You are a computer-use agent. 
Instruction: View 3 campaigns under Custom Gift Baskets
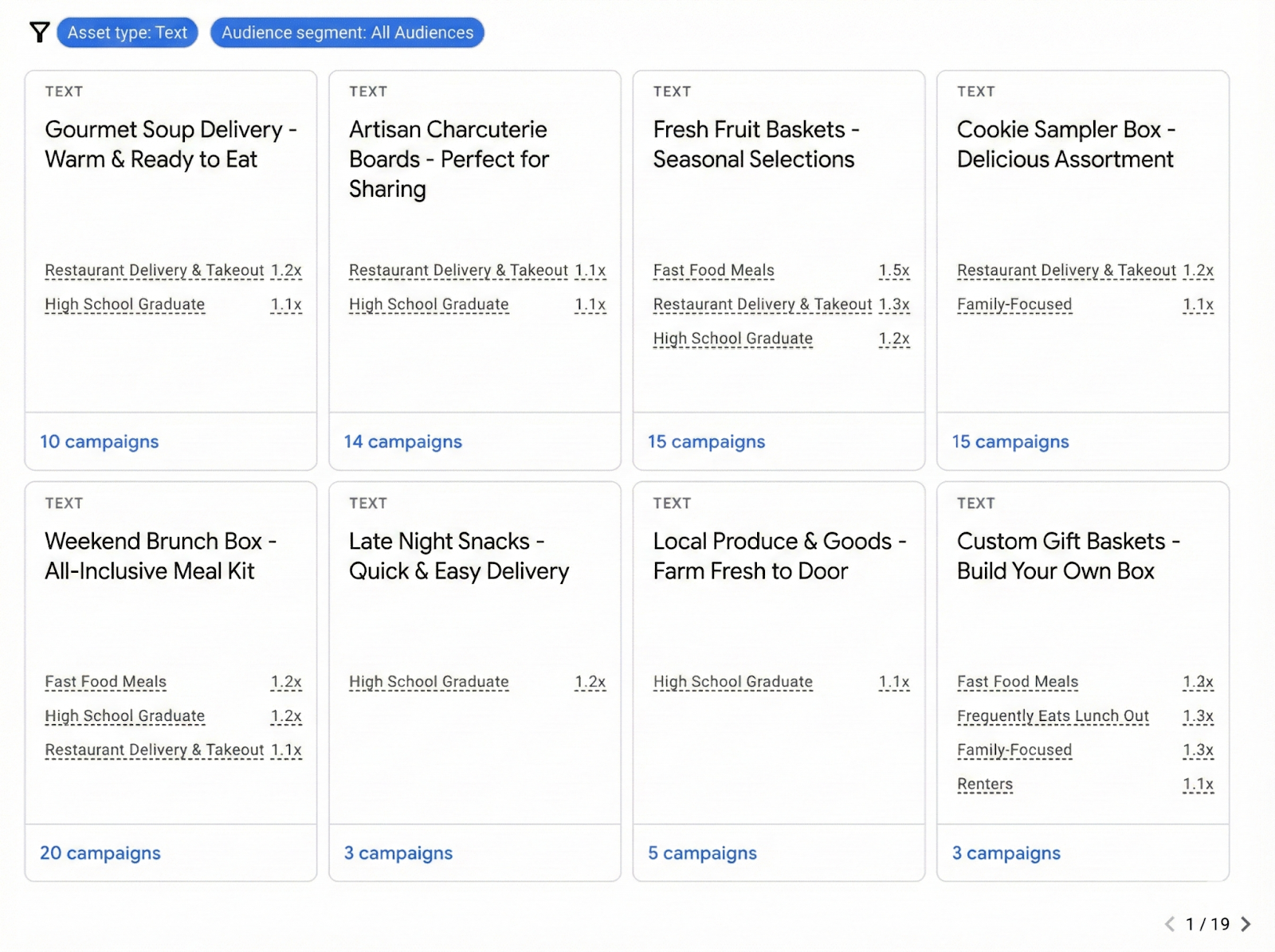pos(1006,853)
